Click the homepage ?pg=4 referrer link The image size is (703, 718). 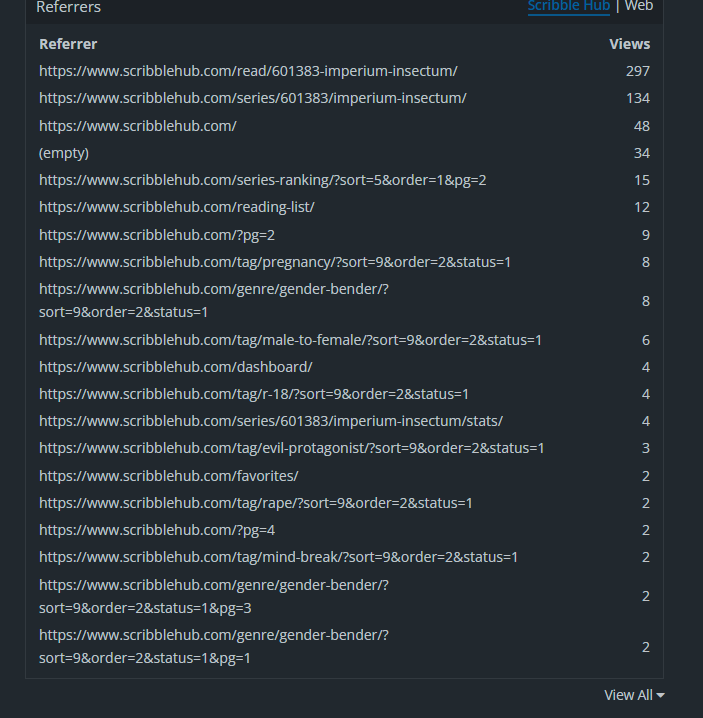(157, 530)
